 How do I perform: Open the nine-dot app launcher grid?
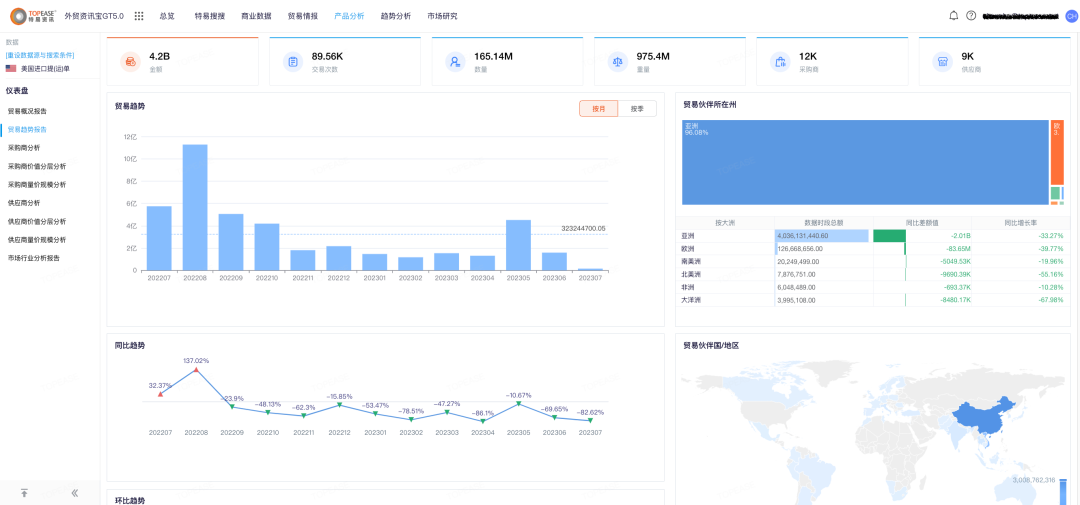(139, 16)
